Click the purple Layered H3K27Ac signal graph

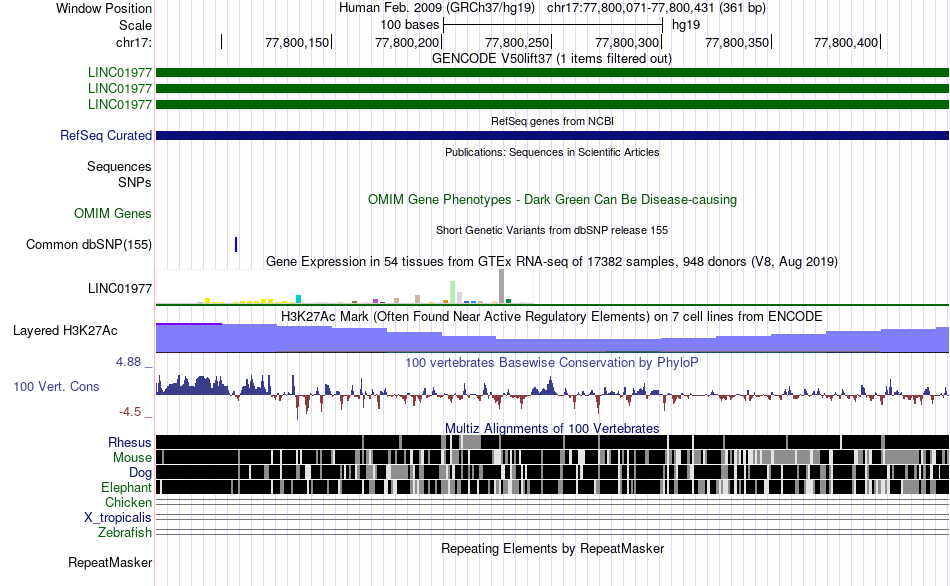pyautogui.click(x=552, y=338)
